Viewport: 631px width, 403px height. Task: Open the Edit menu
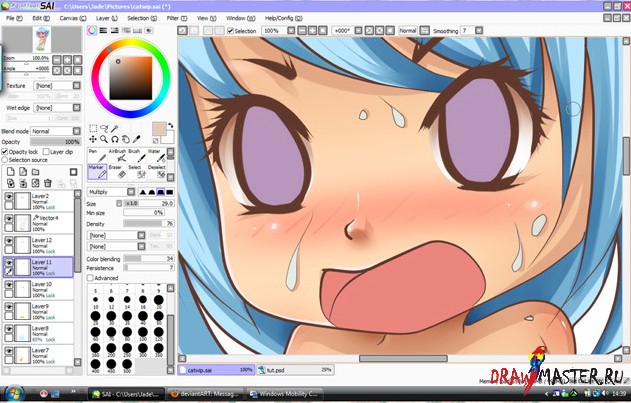pos(41,18)
